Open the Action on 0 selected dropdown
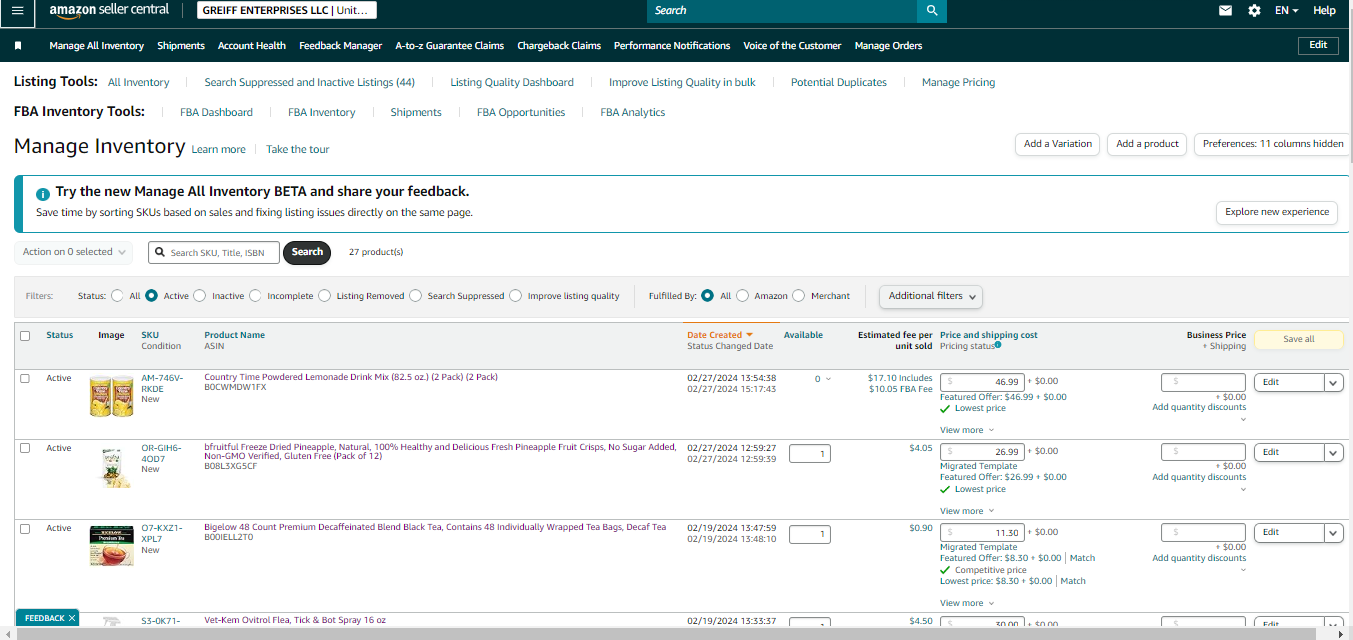Image resolution: width=1353 pixels, height=640 pixels. pyautogui.click(x=73, y=252)
